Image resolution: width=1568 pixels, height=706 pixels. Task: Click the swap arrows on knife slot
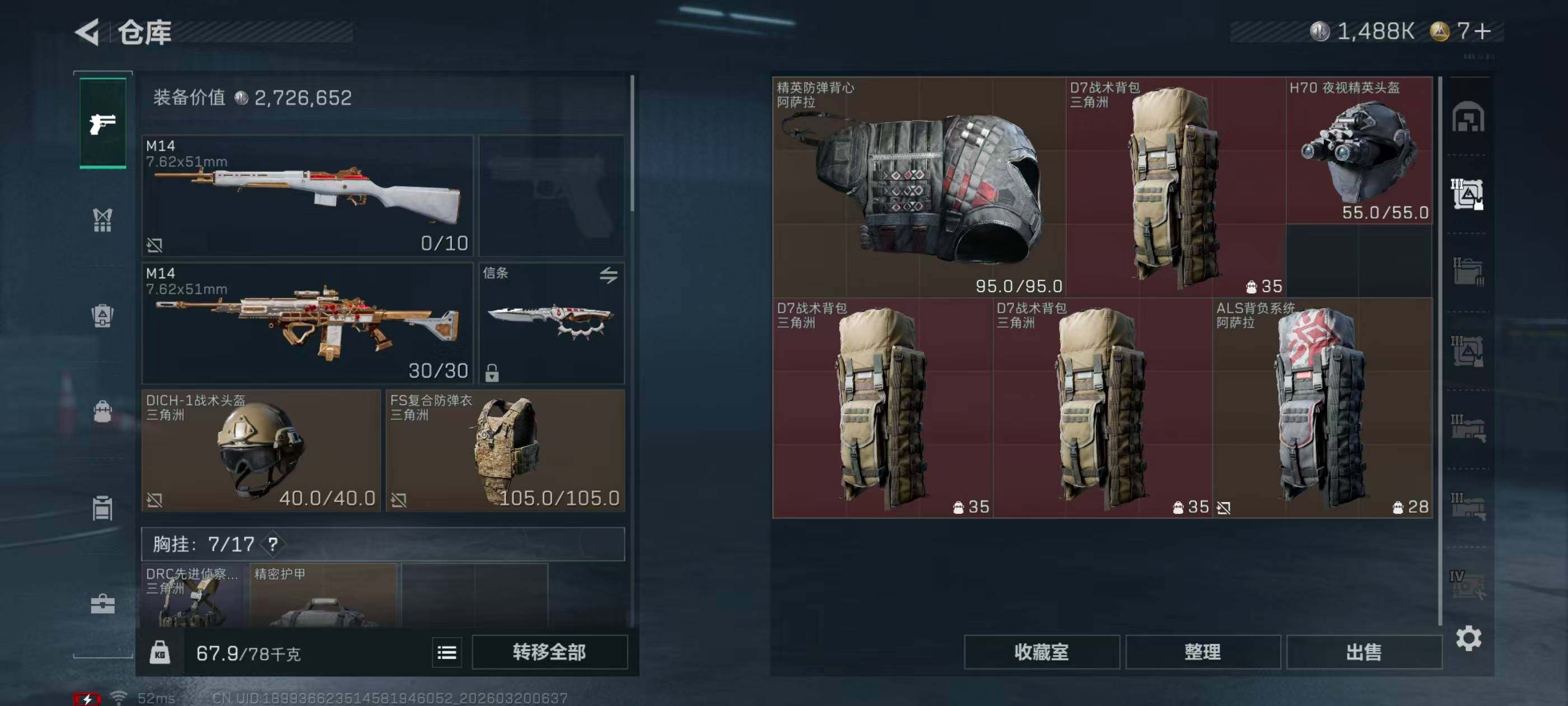coord(608,275)
